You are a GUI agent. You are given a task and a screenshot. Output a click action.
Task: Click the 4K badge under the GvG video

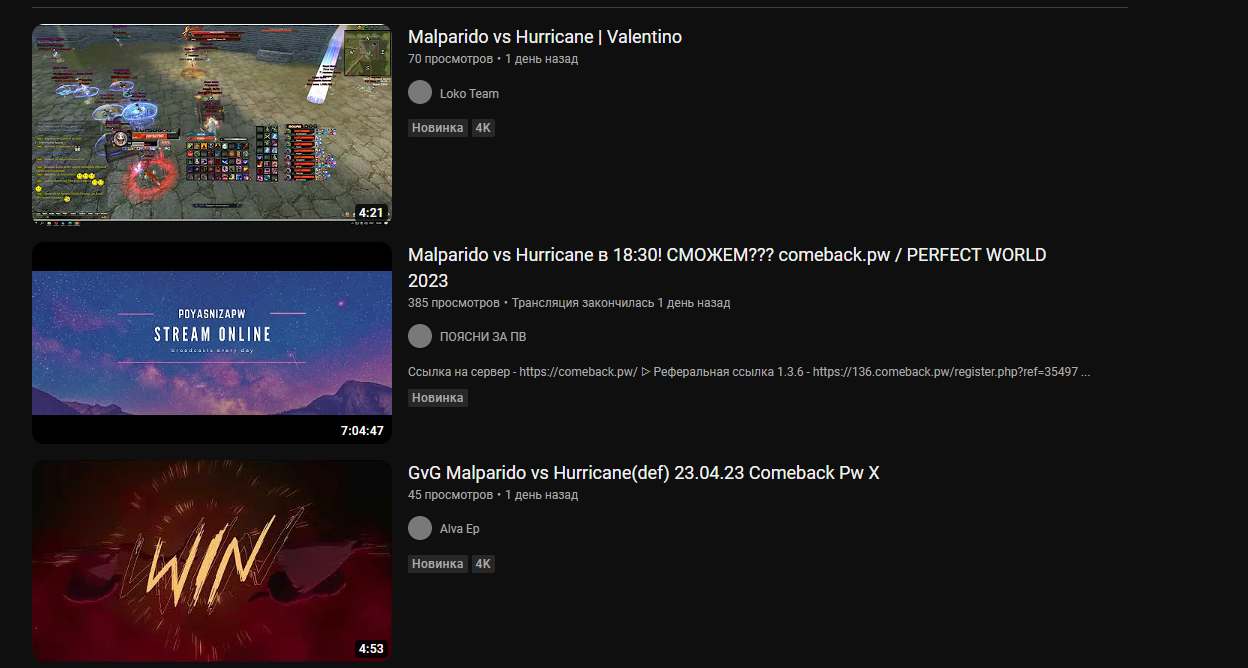(483, 564)
